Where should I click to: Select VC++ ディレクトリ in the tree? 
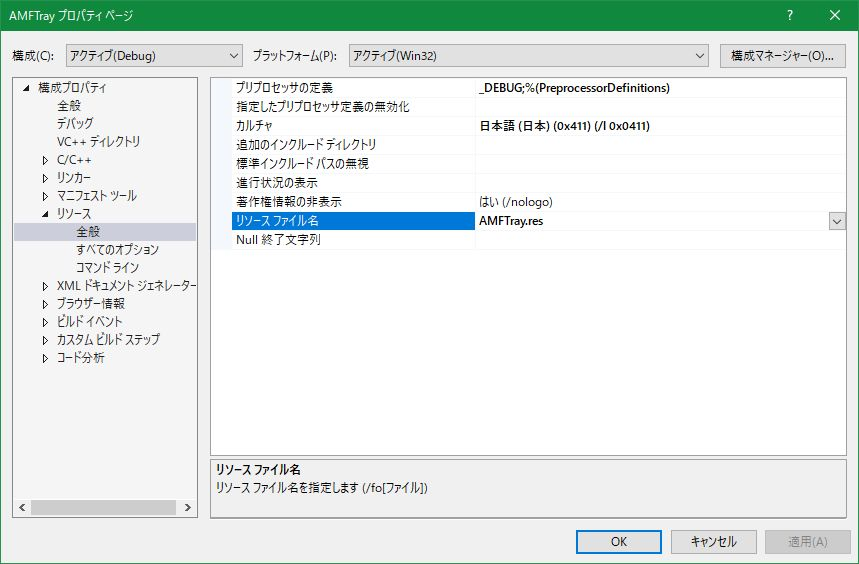98,142
